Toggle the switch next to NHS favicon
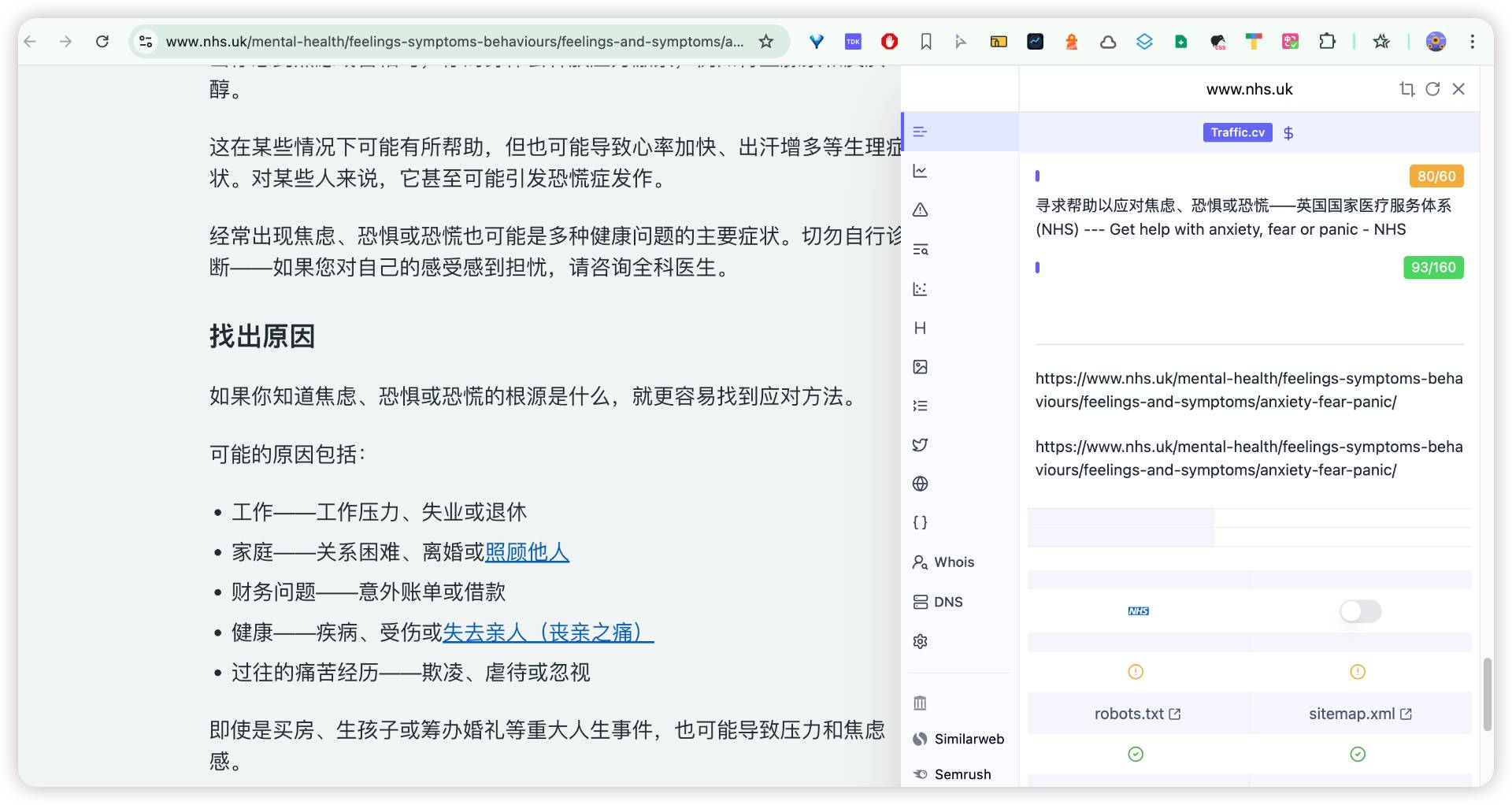The image size is (1512, 805). pos(1360,611)
